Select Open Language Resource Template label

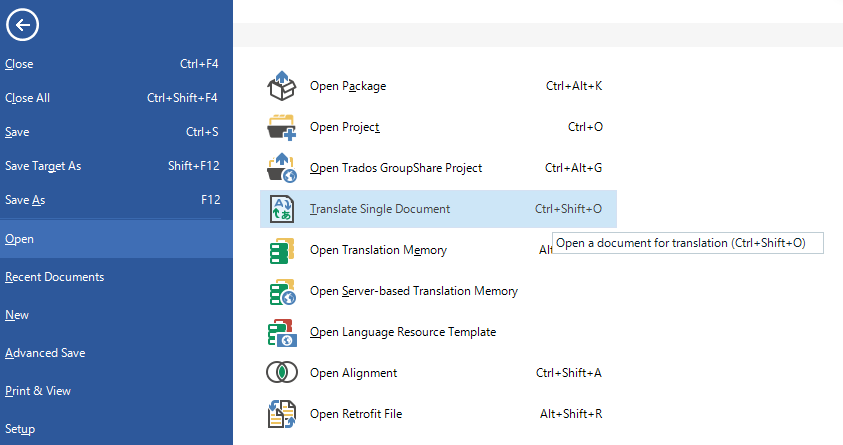(x=403, y=332)
